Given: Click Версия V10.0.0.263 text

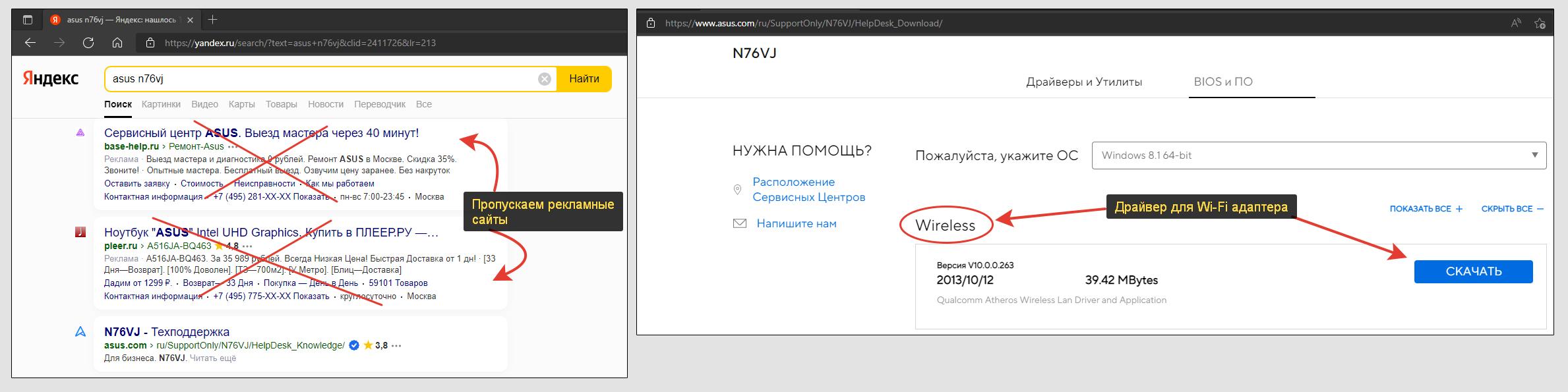Looking at the screenshot, I should click(975, 266).
